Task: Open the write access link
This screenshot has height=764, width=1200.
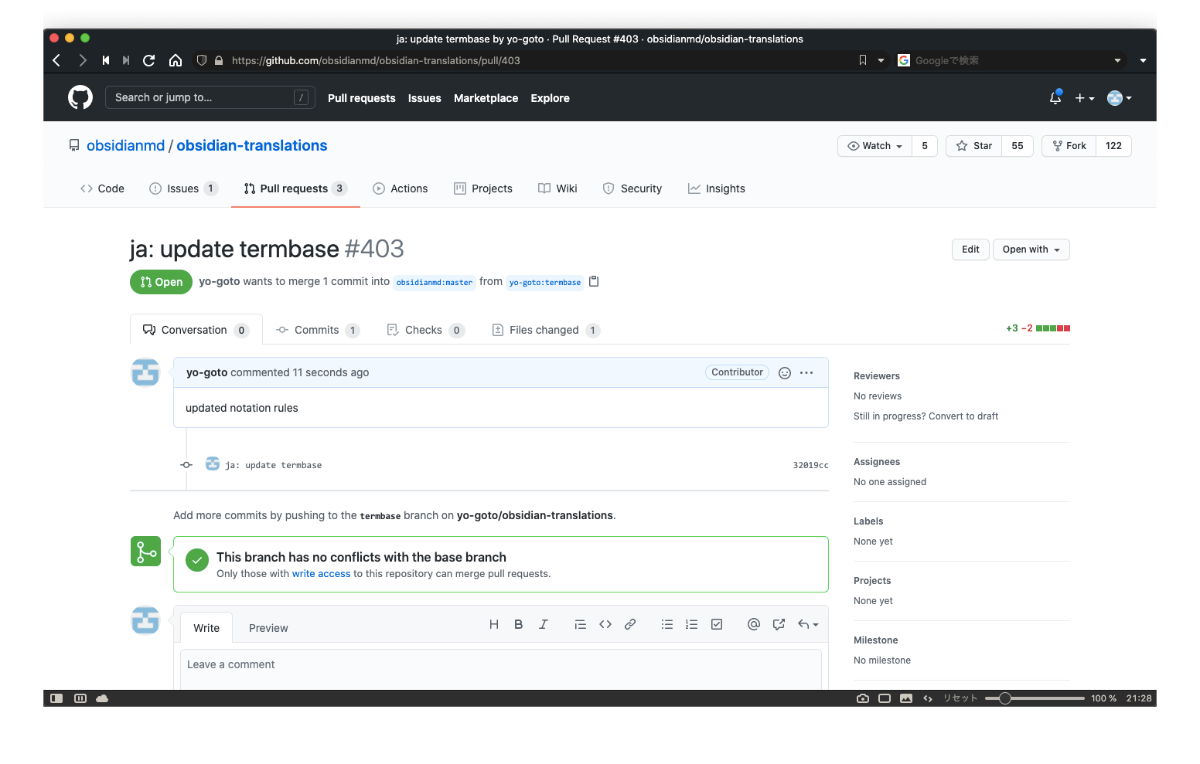Action: (x=321, y=574)
